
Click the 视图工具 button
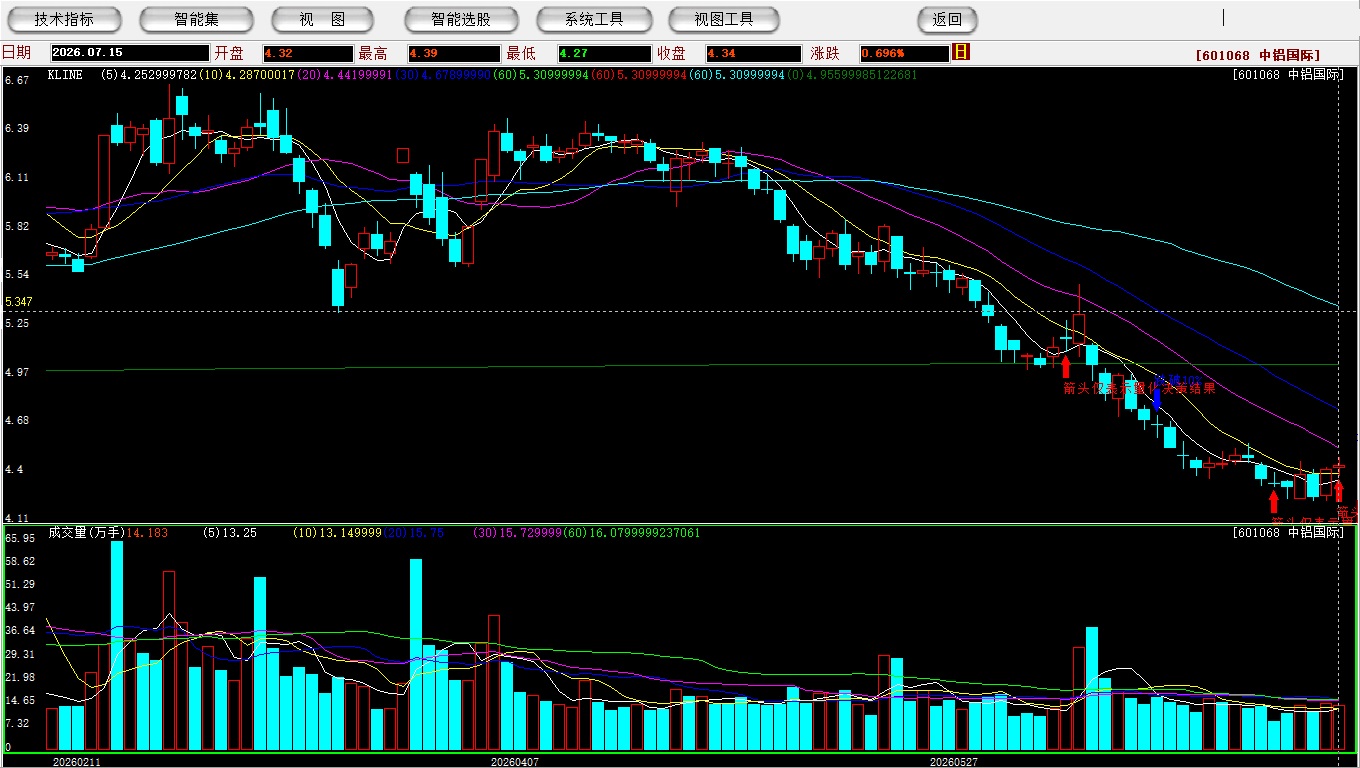point(726,20)
